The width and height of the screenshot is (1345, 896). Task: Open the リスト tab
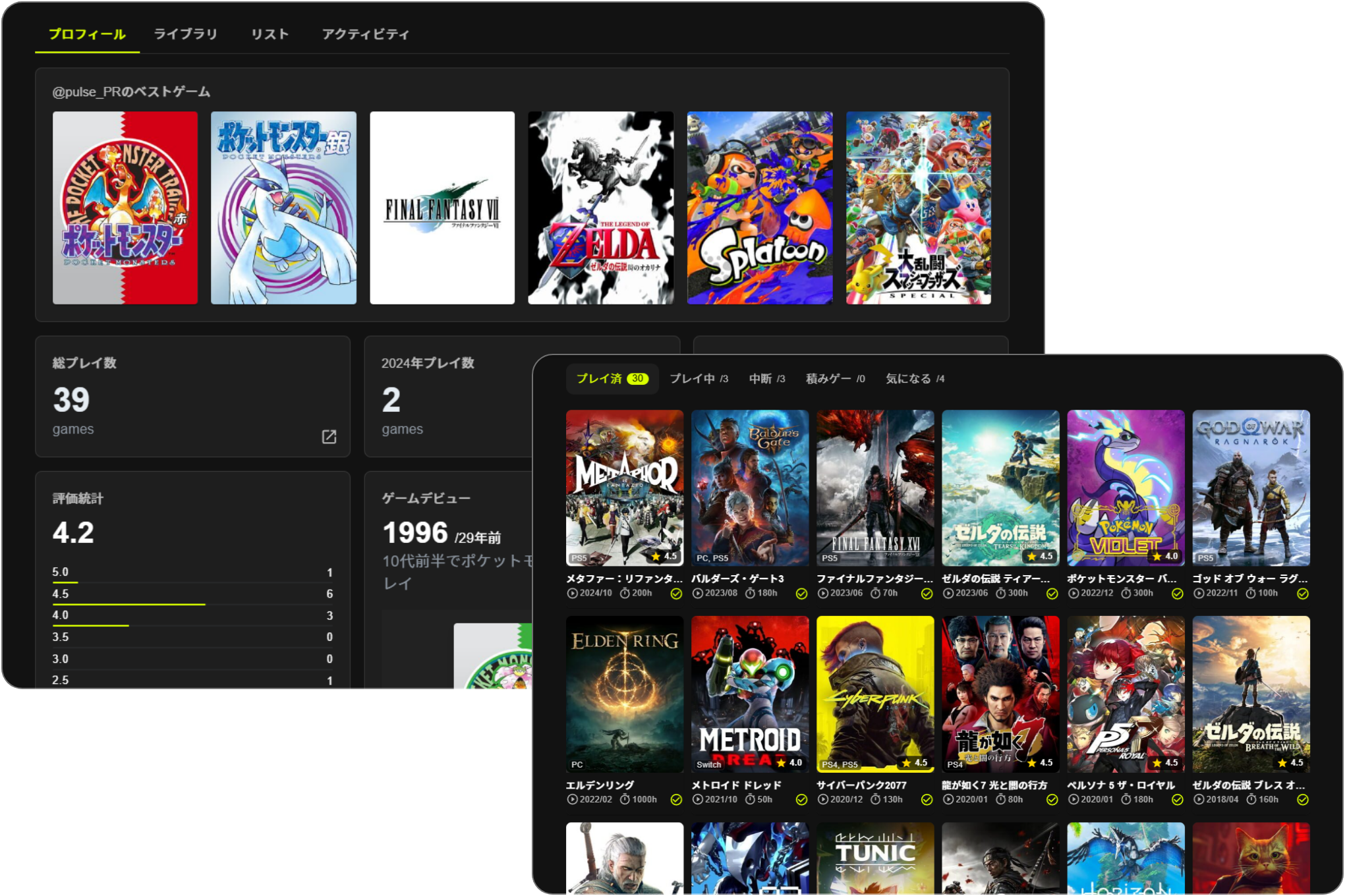click(x=270, y=34)
